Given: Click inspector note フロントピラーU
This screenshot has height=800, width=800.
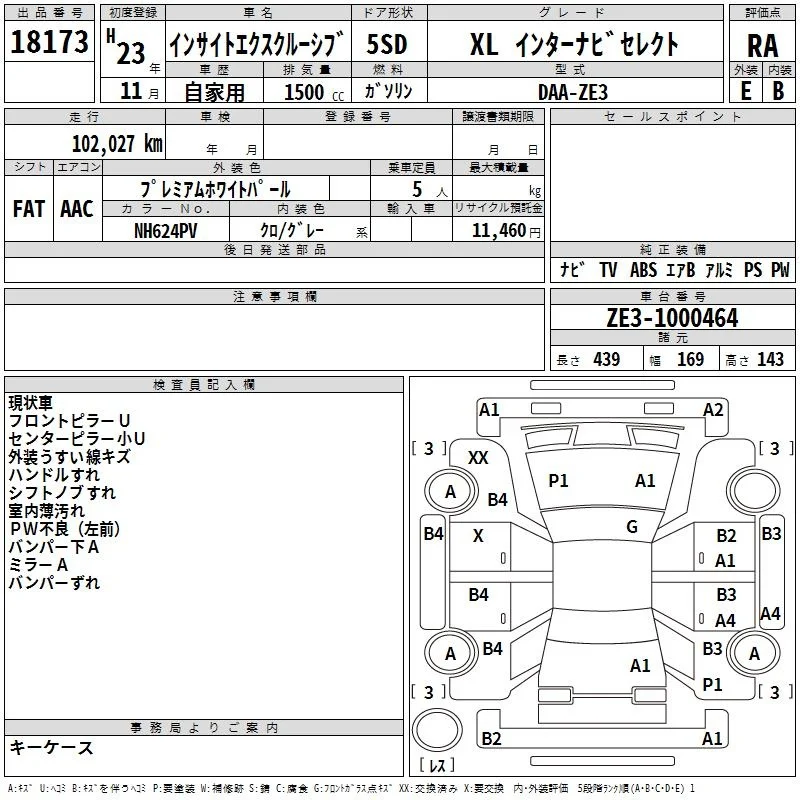Looking at the screenshot, I should pos(69,421).
